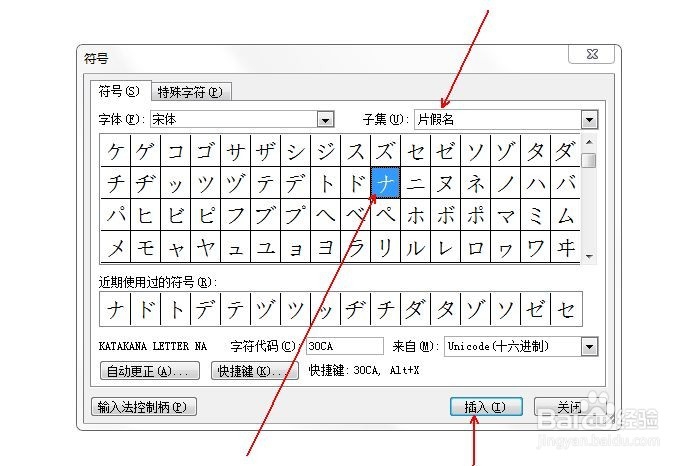Select the ザ symbol in the grid
The height and width of the screenshot is (466, 700).
point(266,151)
